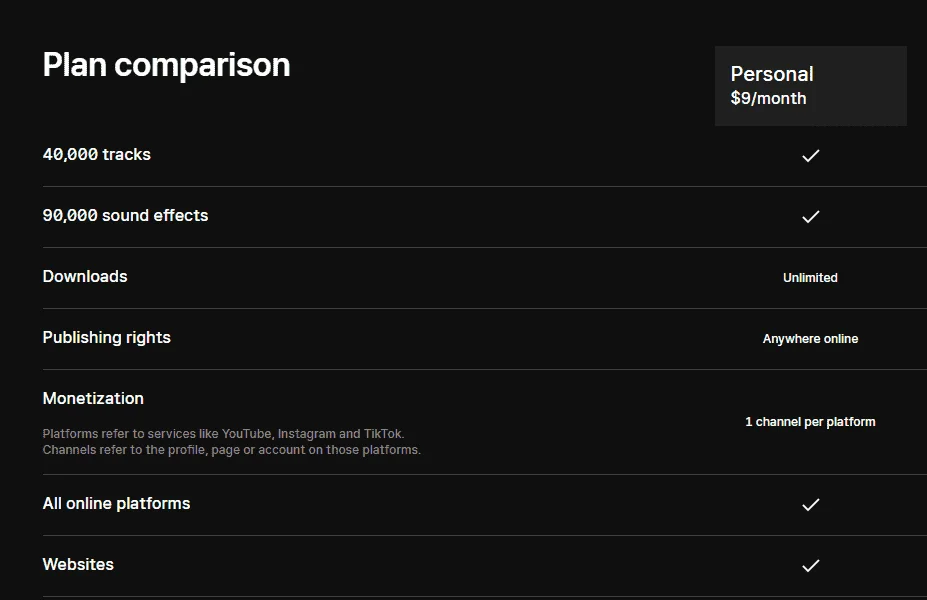Click the 90,000 sound effects label
This screenshot has height=600, width=927.
pos(125,215)
